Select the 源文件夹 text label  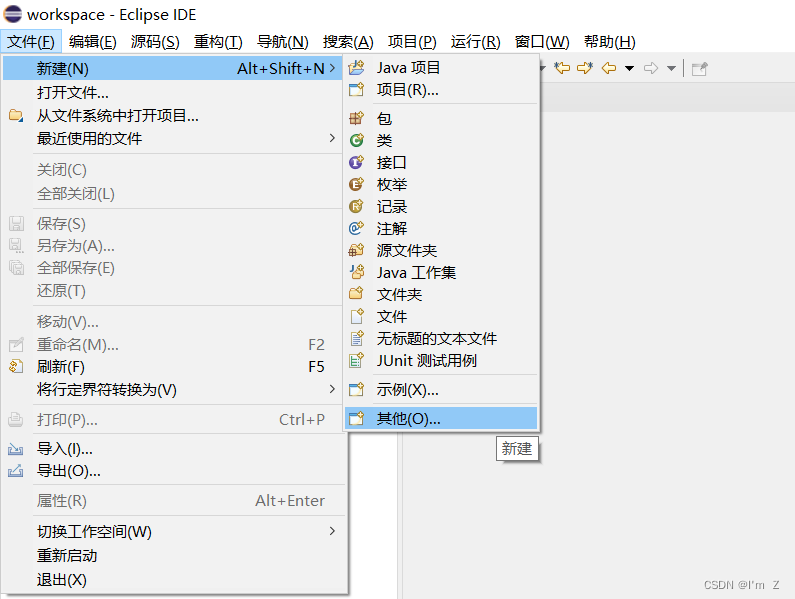coord(407,250)
